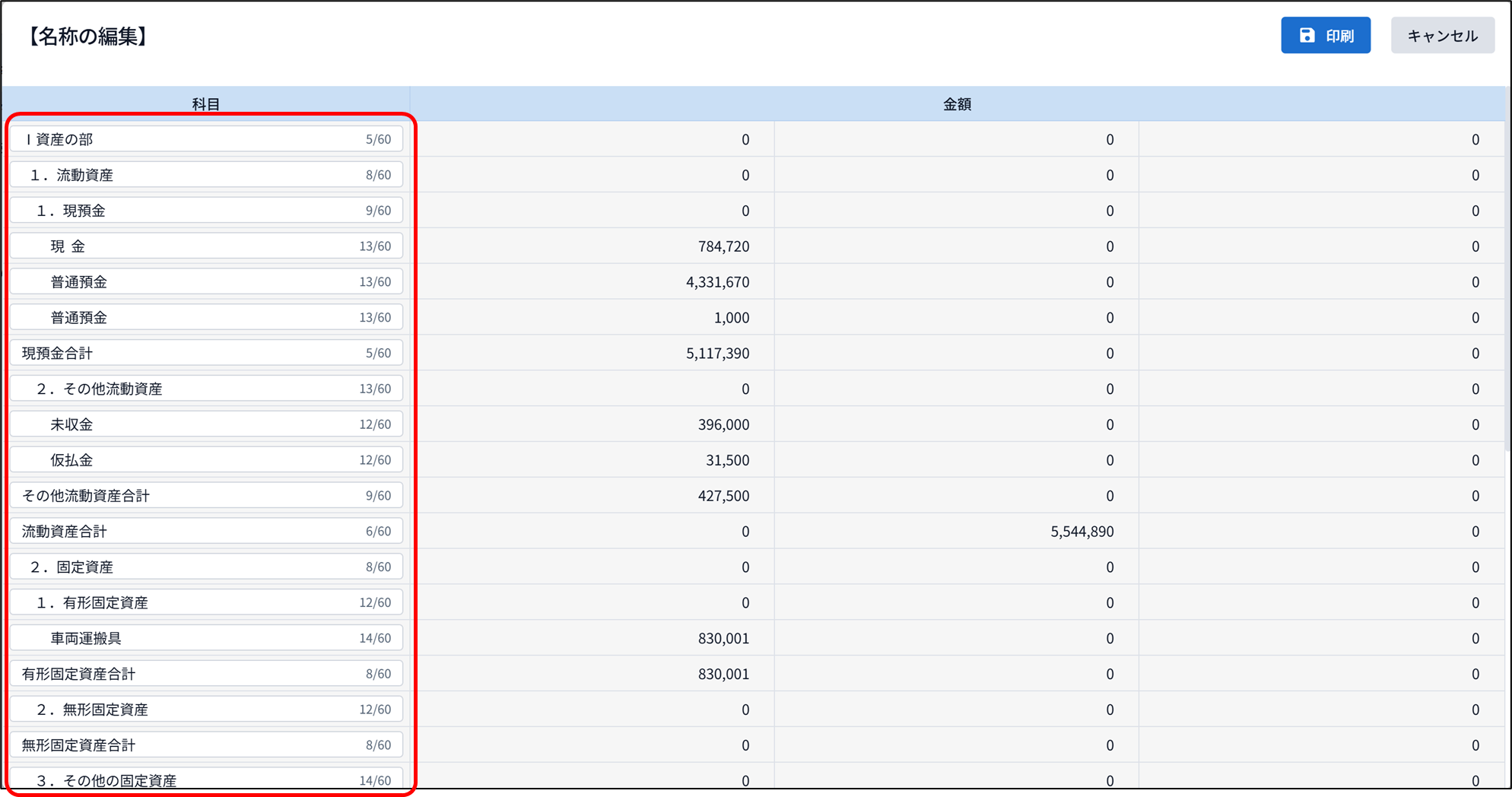Select the amount 427,500
Image resolution: width=1512 pixels, height=797 pixels.
(723, 496)
